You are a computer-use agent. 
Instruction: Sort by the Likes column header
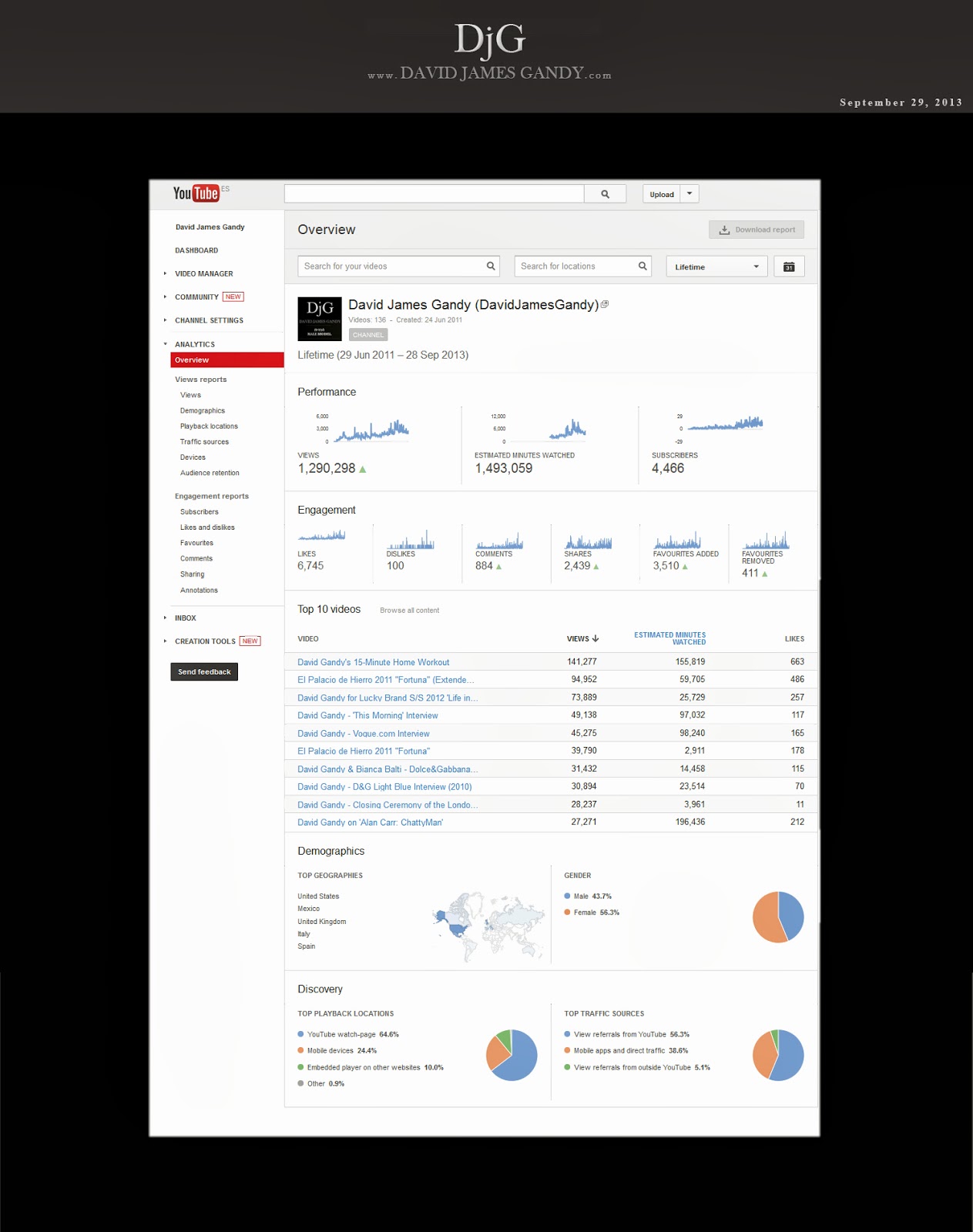[x=794, y=638]
